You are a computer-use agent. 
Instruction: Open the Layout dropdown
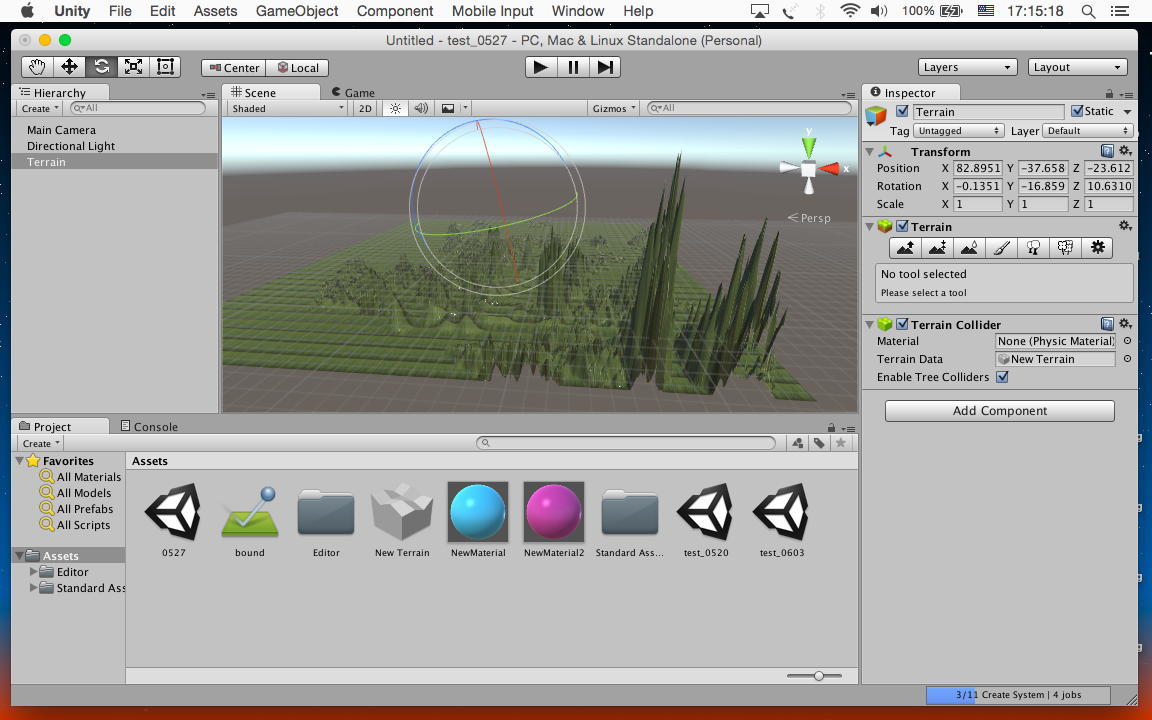[1077, 67]
